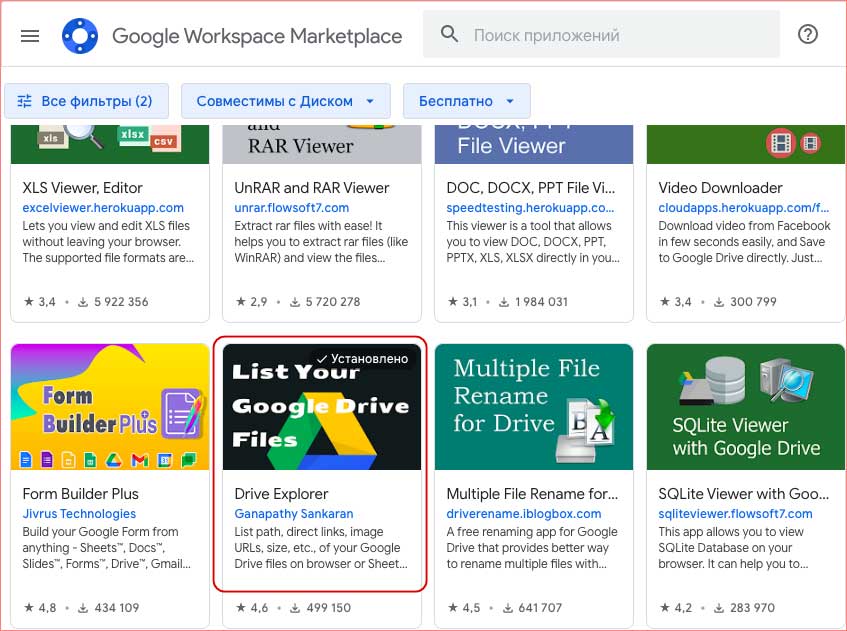This screenshot has width=847, height=631.
Task: Open the SQLite Viewer with Google Drive banner
Action: tap(745, 407)
